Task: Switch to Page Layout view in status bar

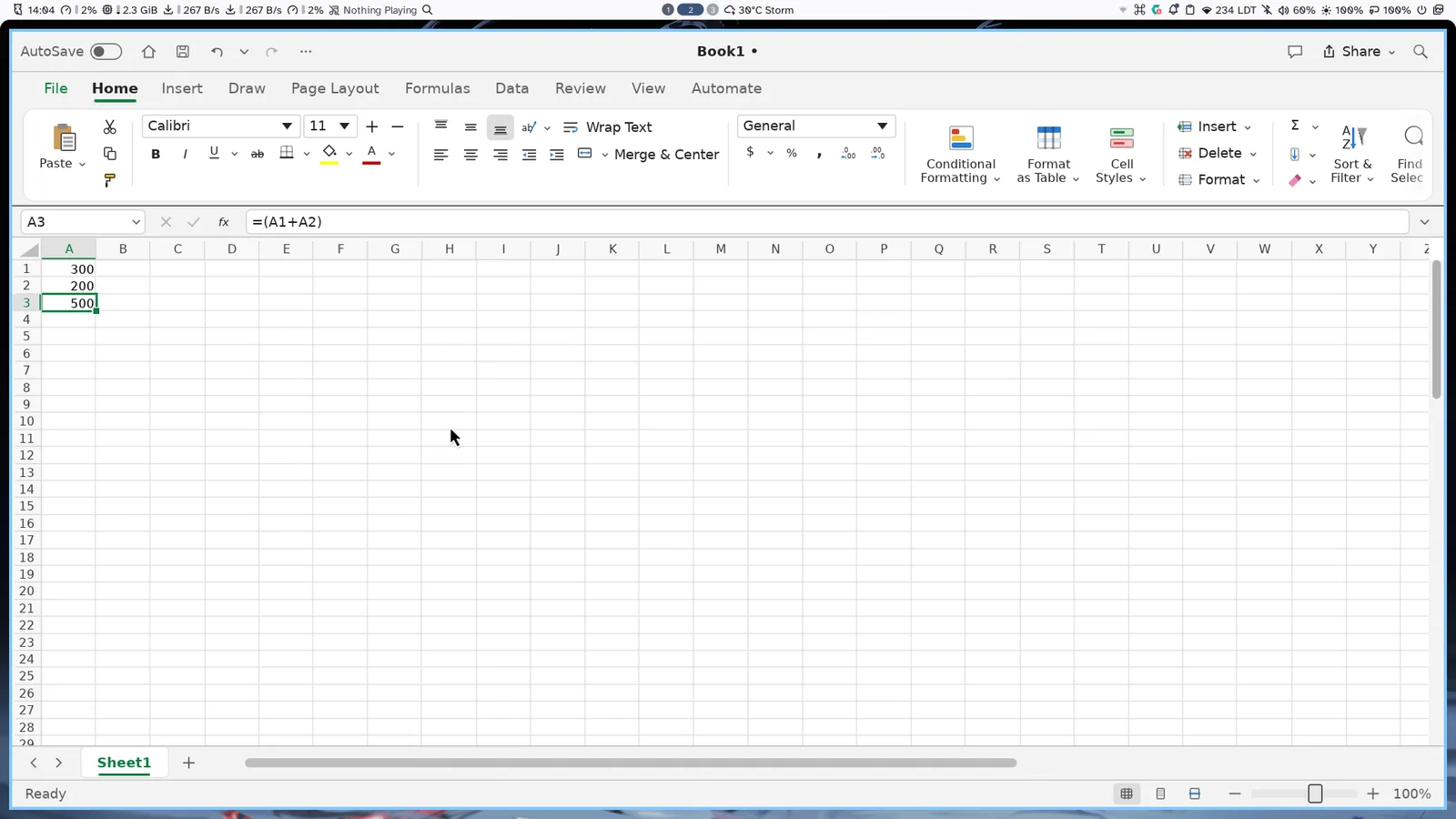Action: pos(1160,794)
